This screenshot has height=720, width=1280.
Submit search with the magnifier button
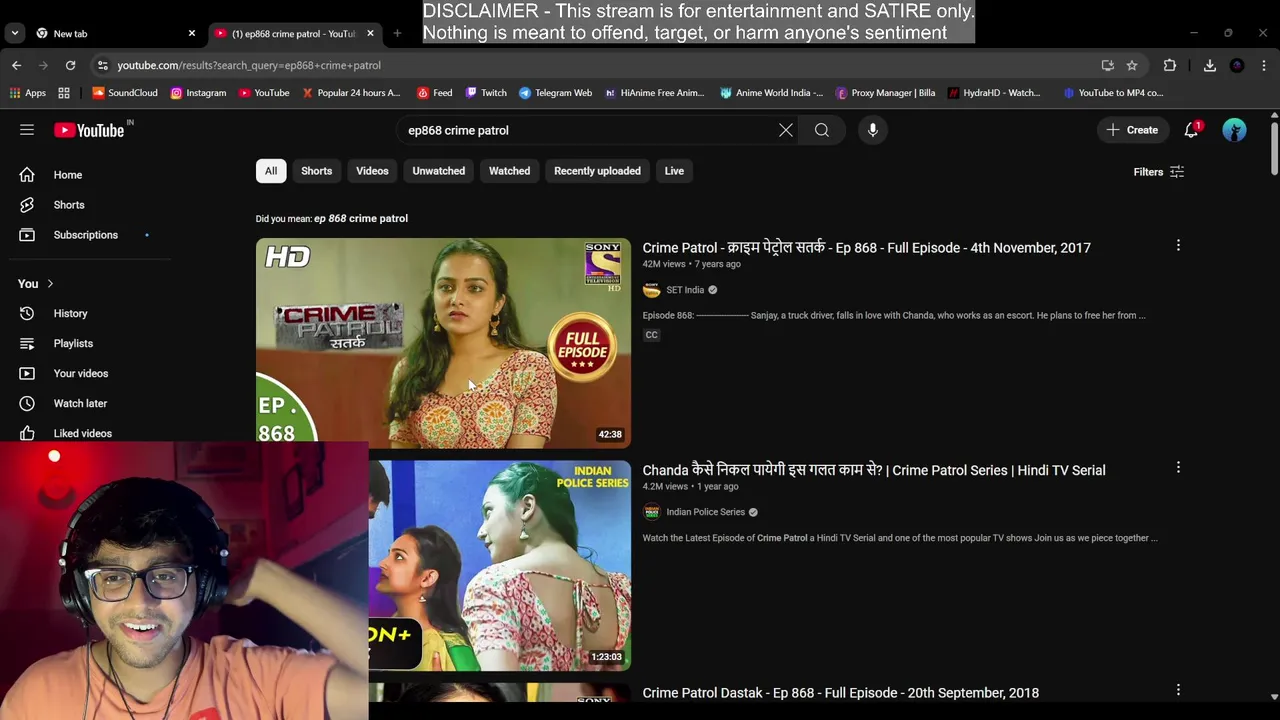tap(822, 130)
